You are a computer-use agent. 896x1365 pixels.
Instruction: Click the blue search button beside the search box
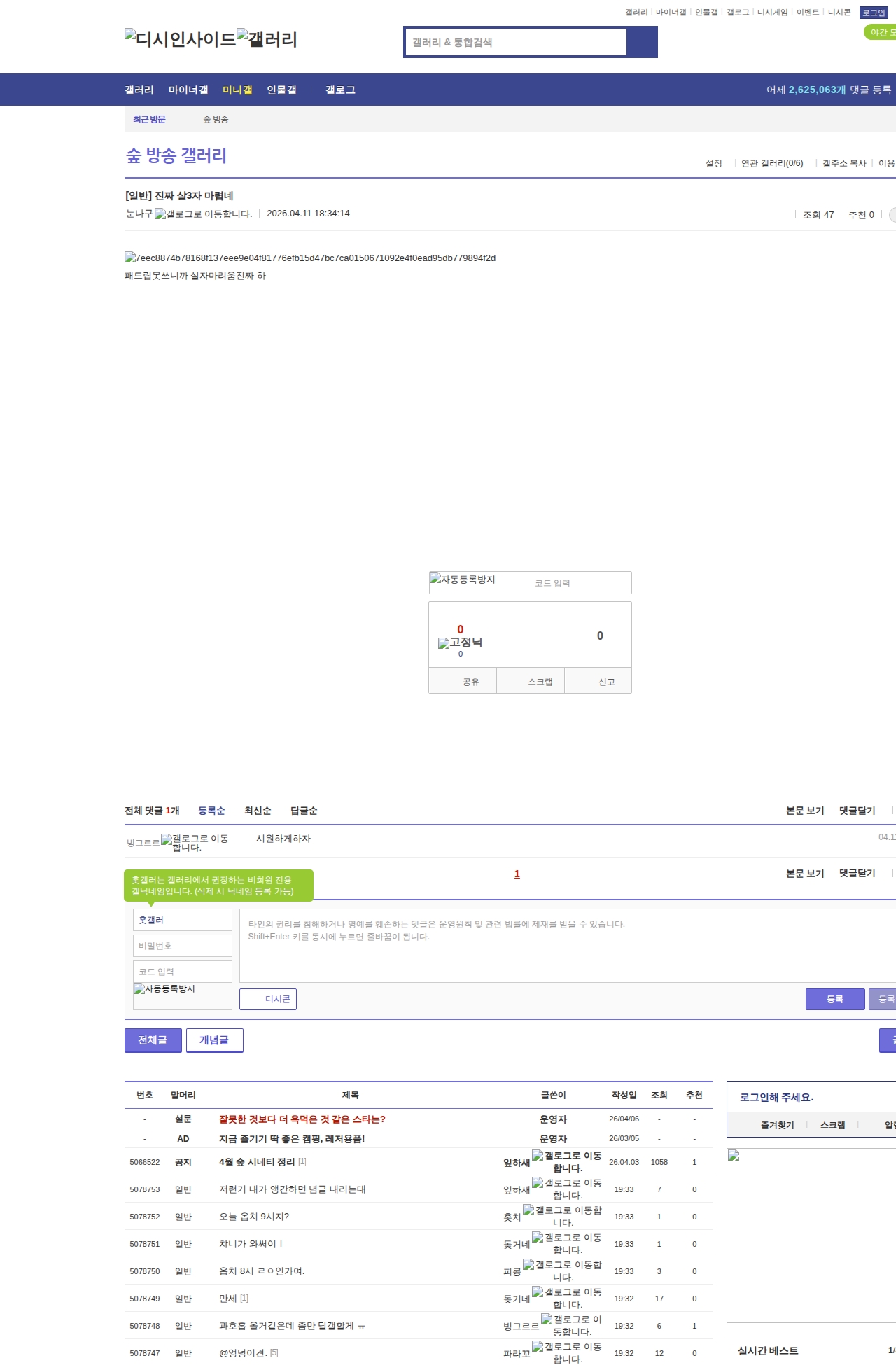pos(642,42)
